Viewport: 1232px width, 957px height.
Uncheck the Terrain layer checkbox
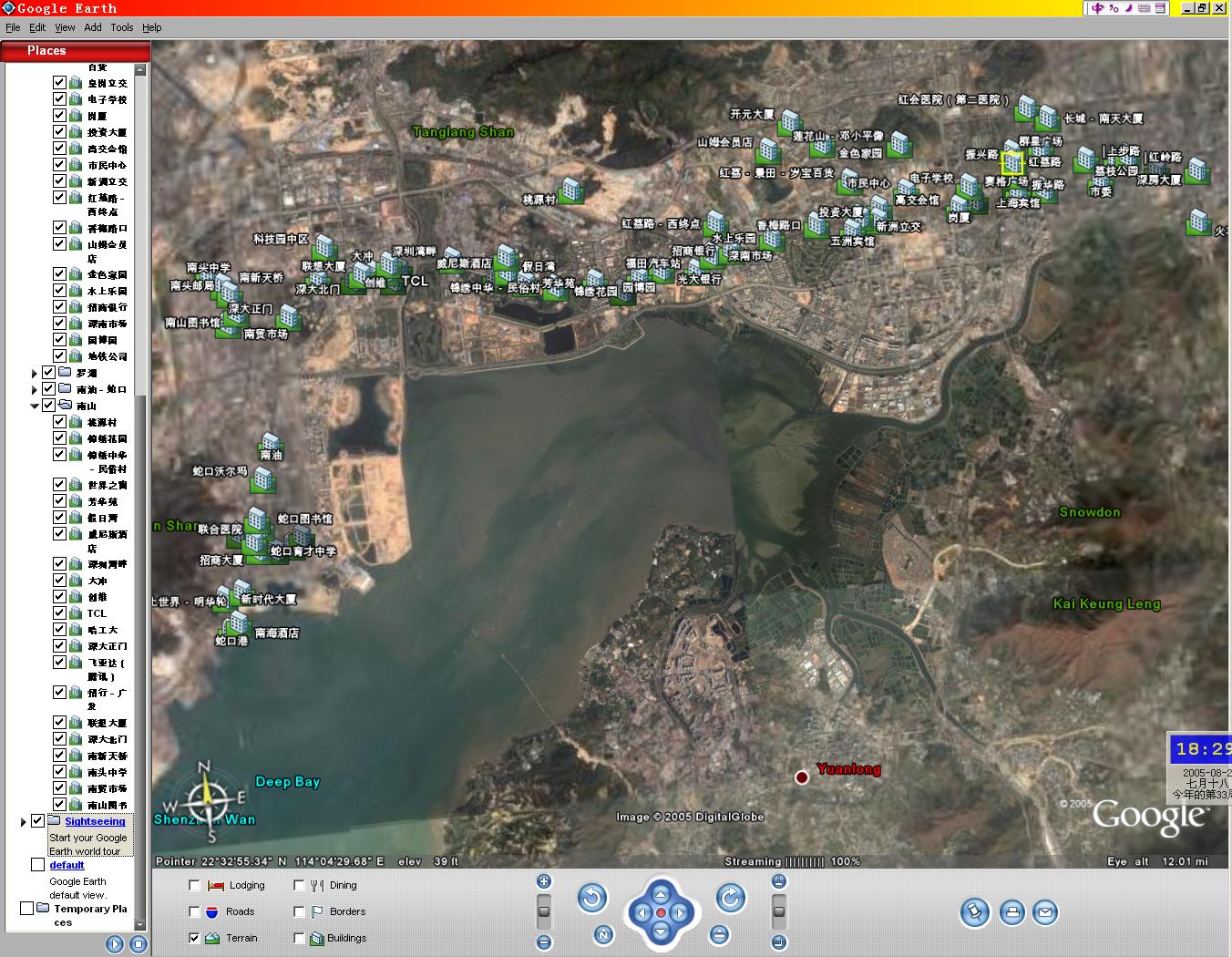[194, 938]
